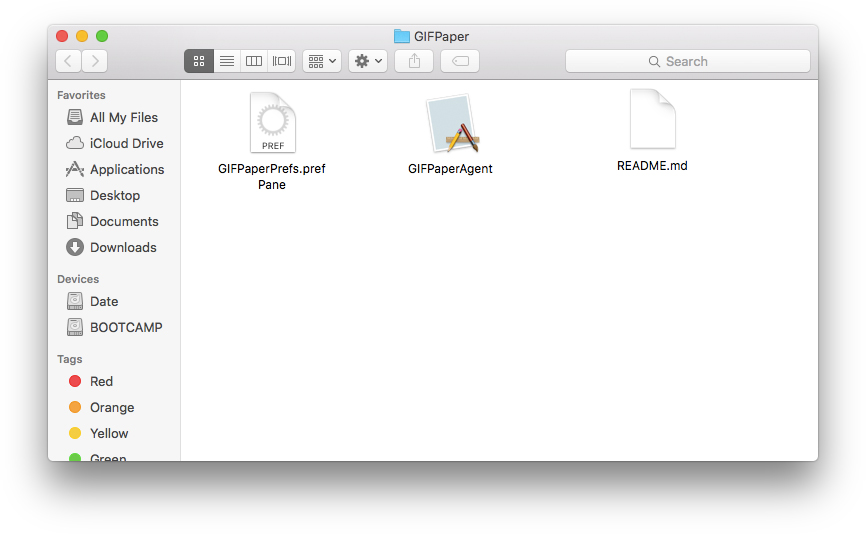This screenshot has height=534, width=866.
Task: Select Downloads in the sidebar
Action: pos(123,248)
